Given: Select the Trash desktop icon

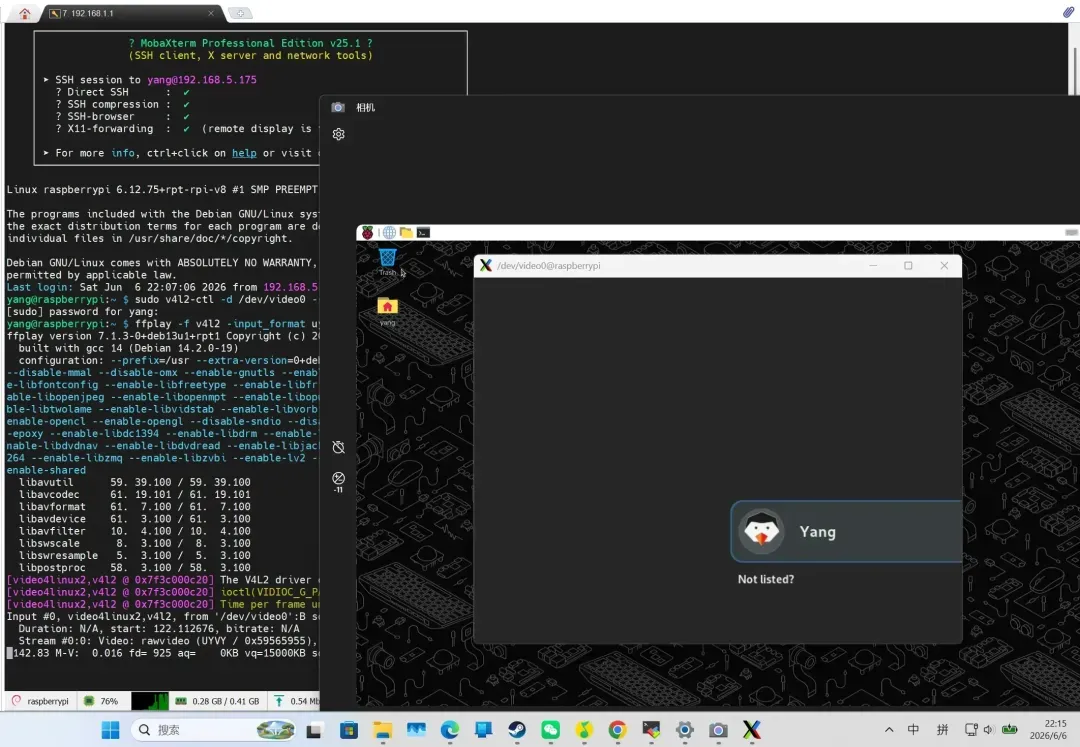Looking at the screenshot, I should 388,262.
